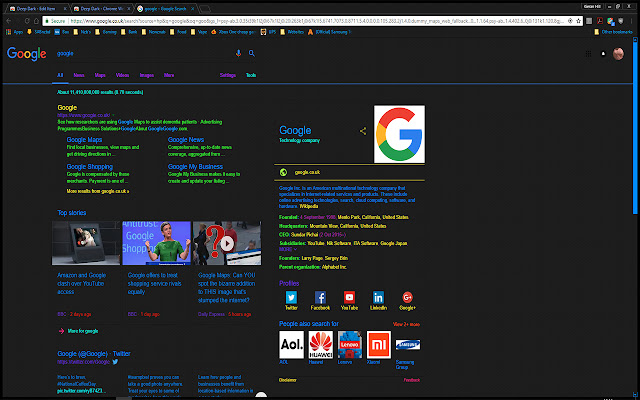Click the More for google link

click(x=82, y=330)
